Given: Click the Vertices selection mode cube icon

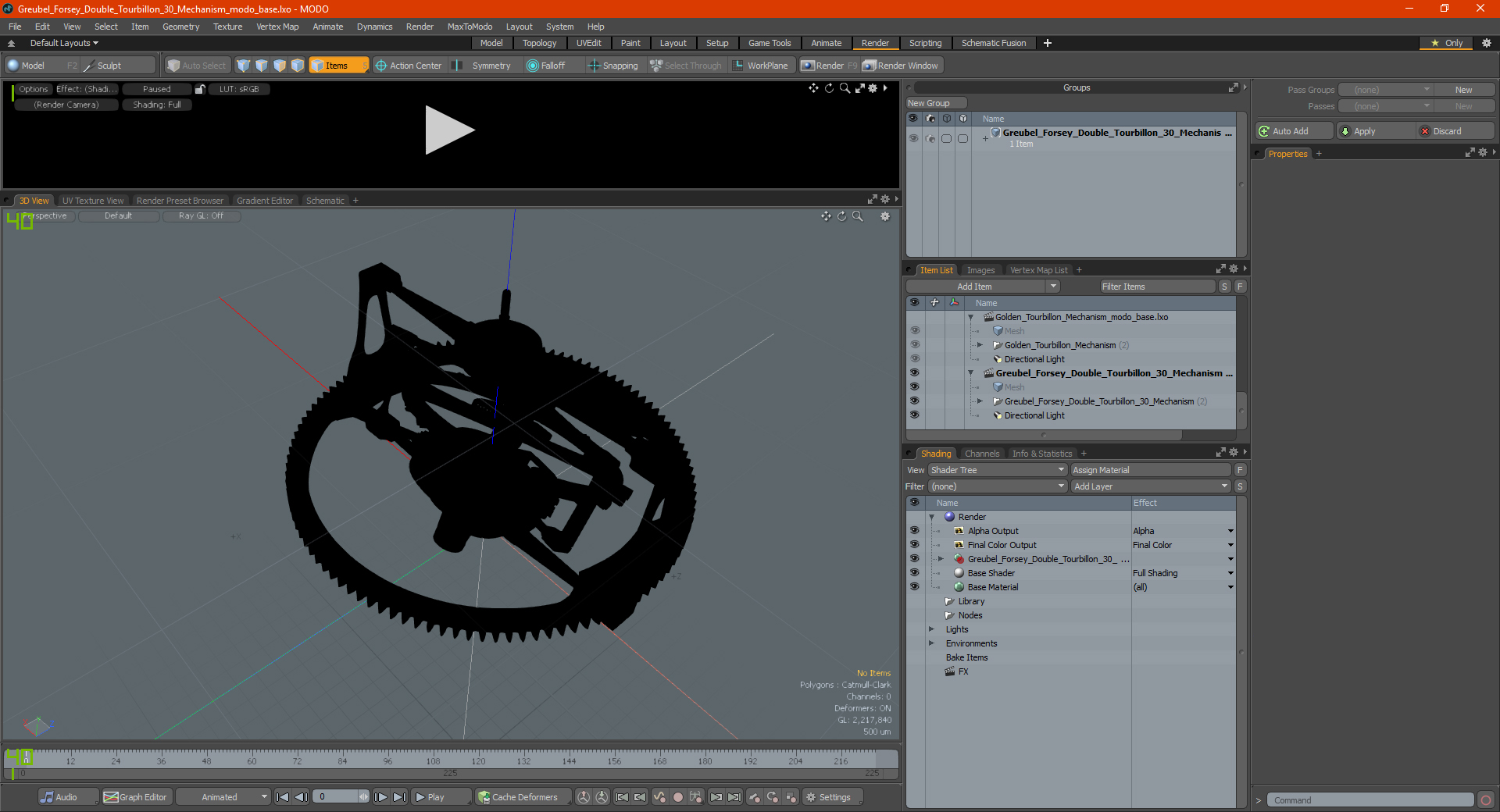Looking at the screenshot, I should click(x=244, y=66).
